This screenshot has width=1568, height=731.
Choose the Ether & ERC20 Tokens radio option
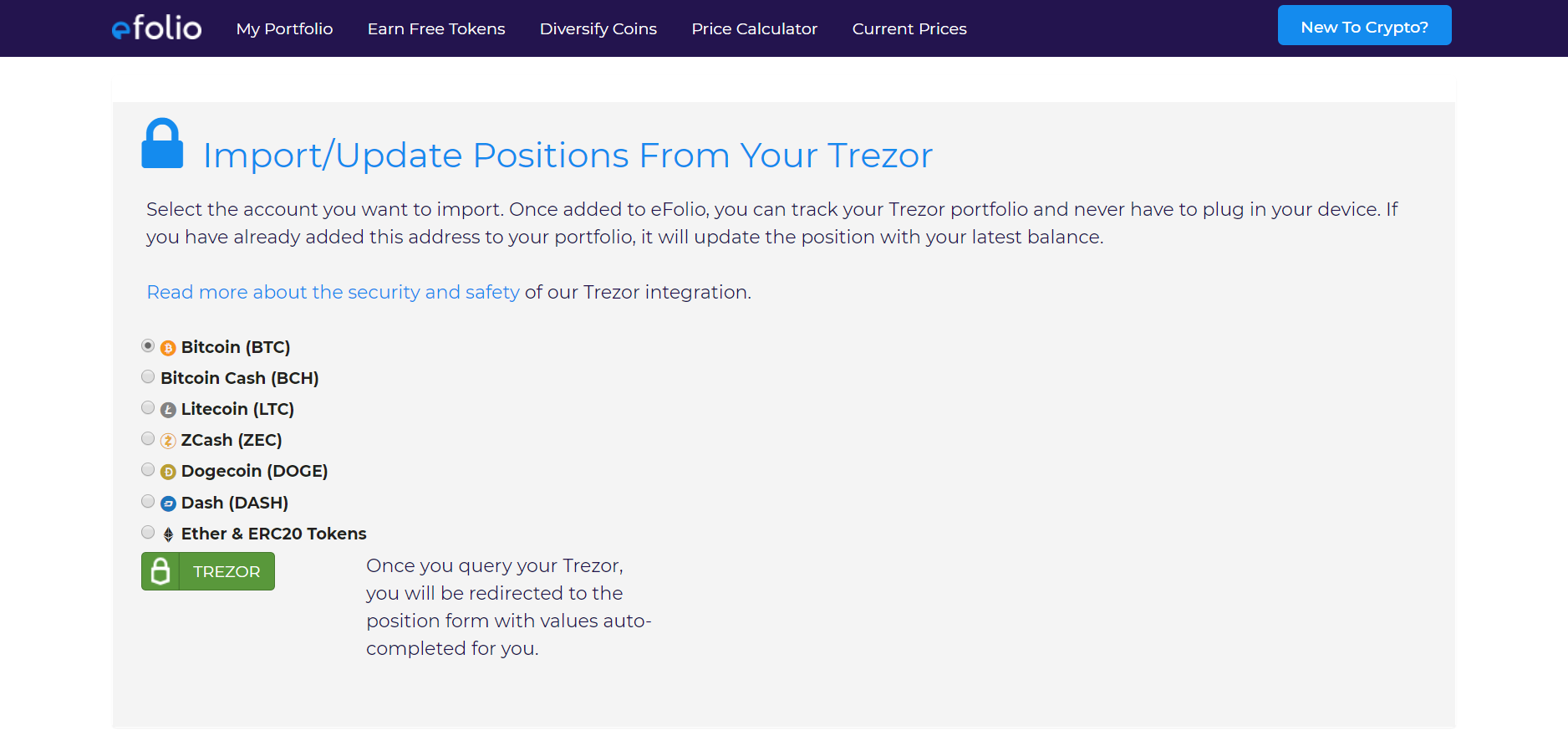[148, 532]
